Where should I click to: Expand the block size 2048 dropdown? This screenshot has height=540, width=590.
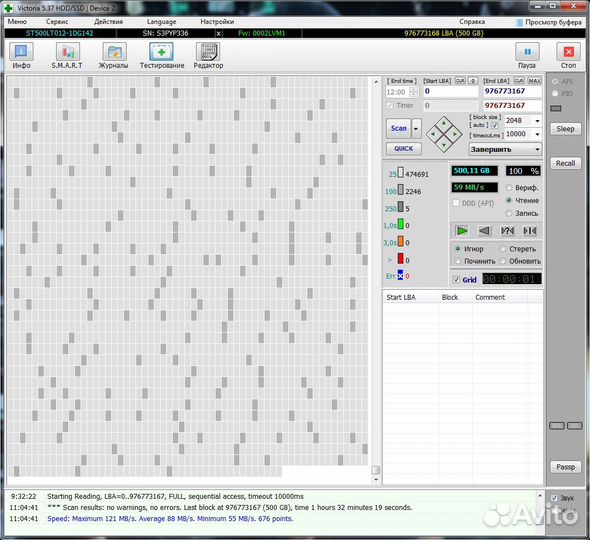coord(537,121)
